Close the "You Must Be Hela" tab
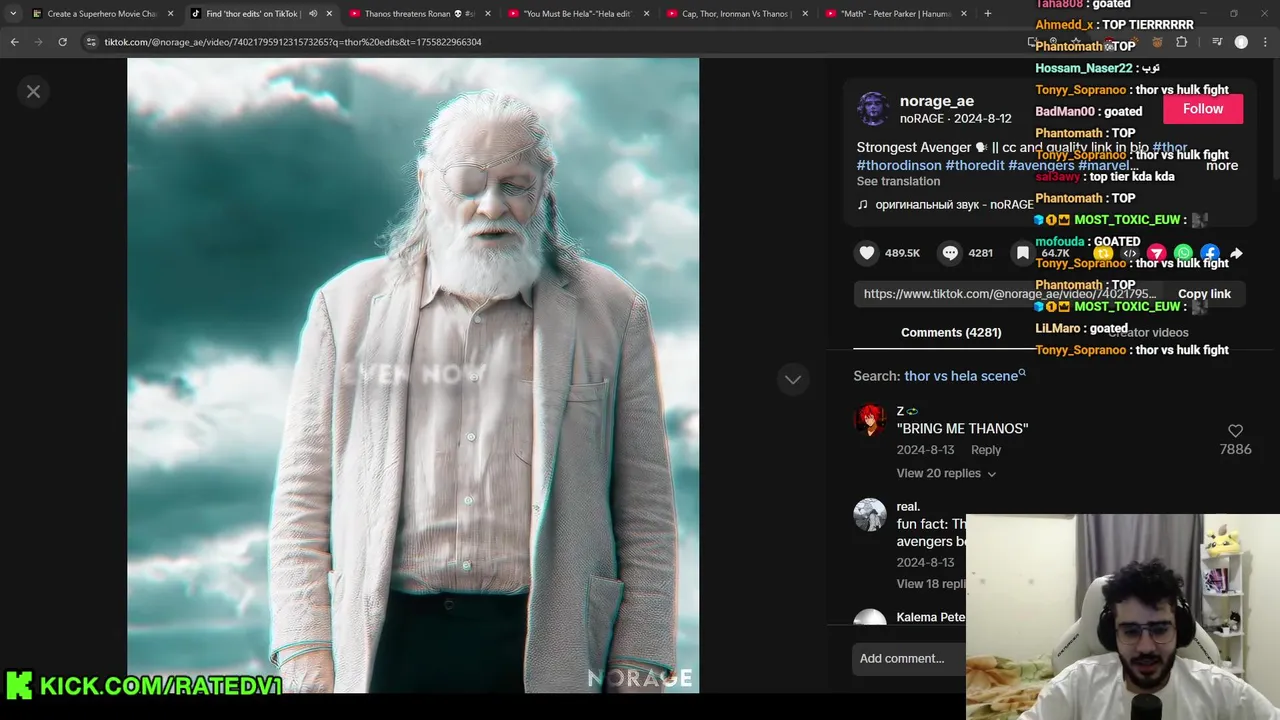The image size is (1280, 720). pyautogui.click(x=647, y=14)
